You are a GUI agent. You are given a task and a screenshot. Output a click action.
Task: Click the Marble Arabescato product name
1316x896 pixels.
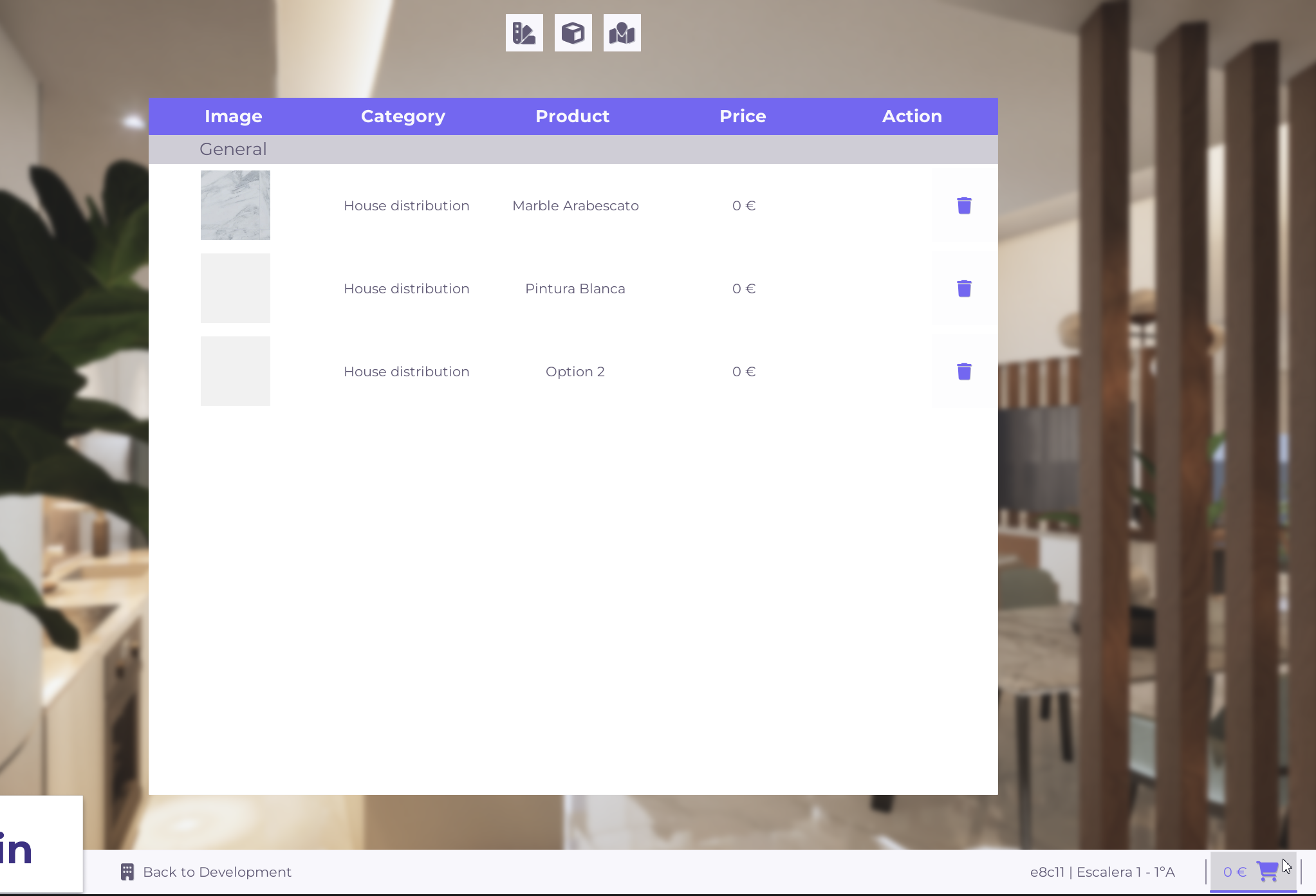coord(575,206)
